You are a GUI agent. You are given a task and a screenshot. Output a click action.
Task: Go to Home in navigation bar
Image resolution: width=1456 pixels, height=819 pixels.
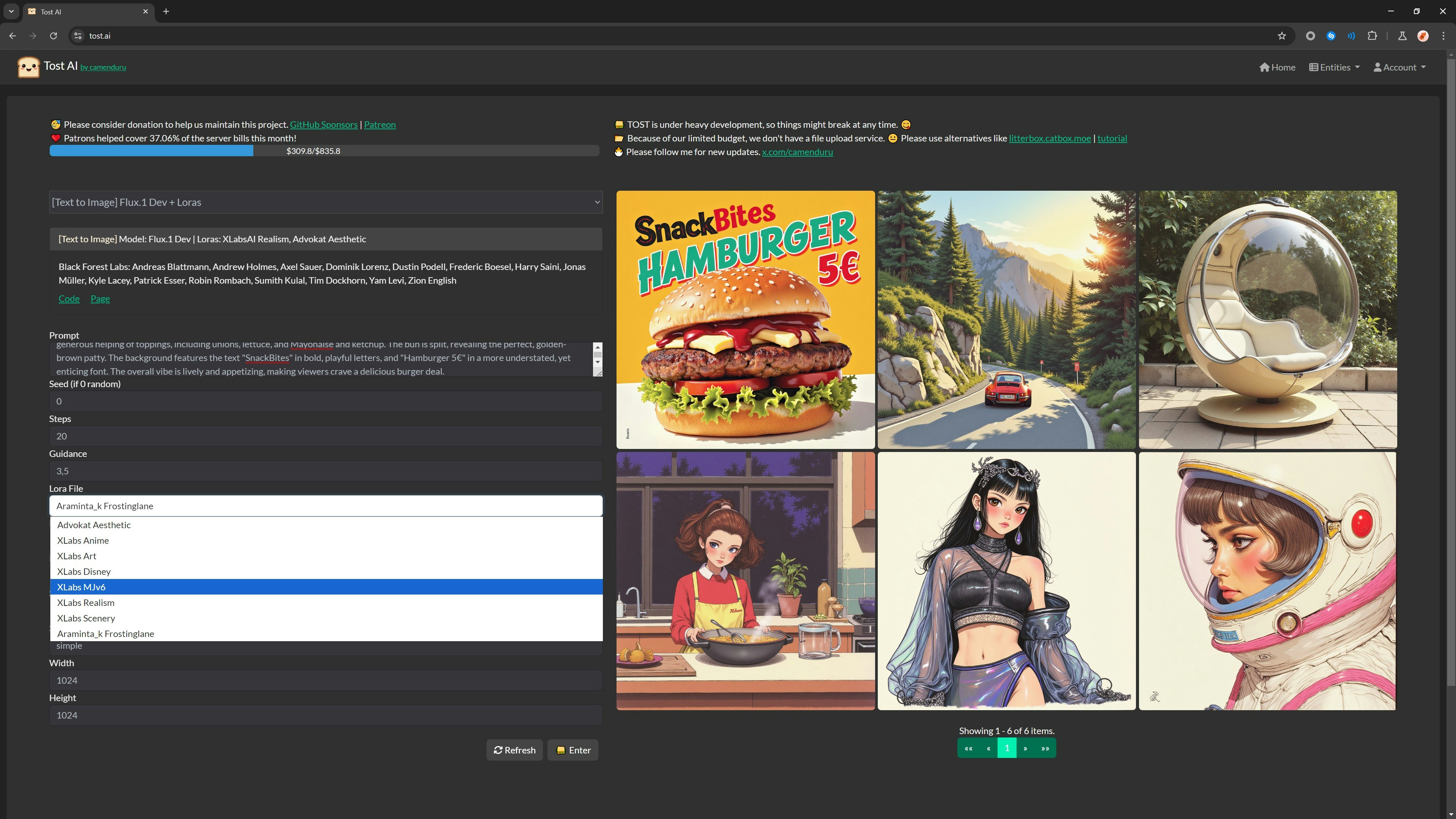pyautogui.click(x=1277, y=67)
